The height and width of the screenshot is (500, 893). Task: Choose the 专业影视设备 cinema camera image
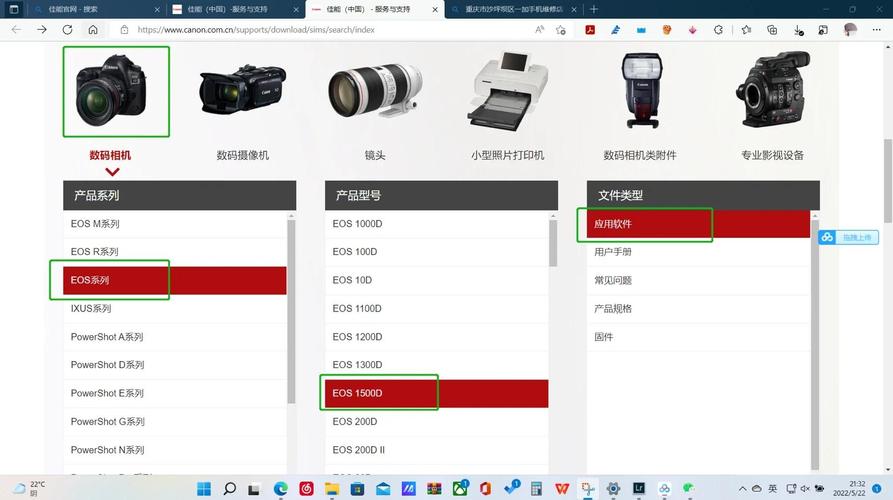click(x=772, y=89)
